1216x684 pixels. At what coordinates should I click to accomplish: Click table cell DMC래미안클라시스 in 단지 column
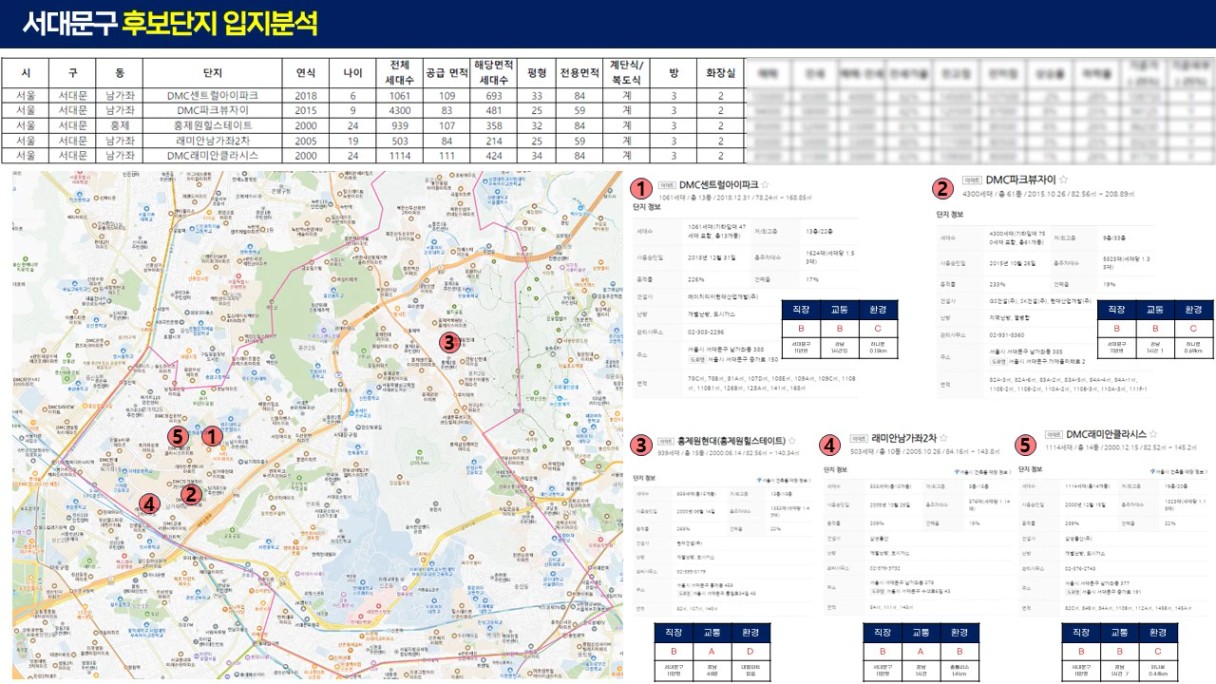click(x=212, y=155)
